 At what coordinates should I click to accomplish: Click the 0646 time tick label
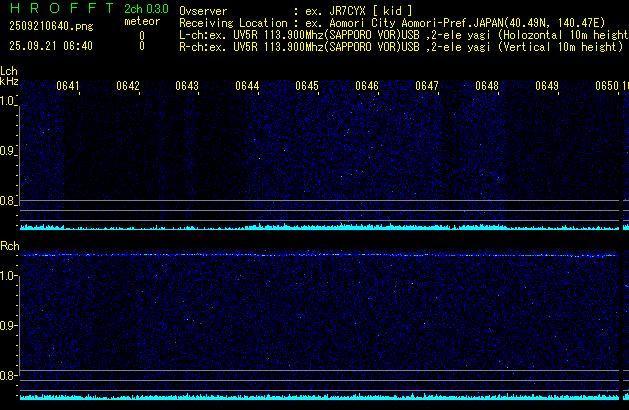pyautogui.click(x=367, y=86)
